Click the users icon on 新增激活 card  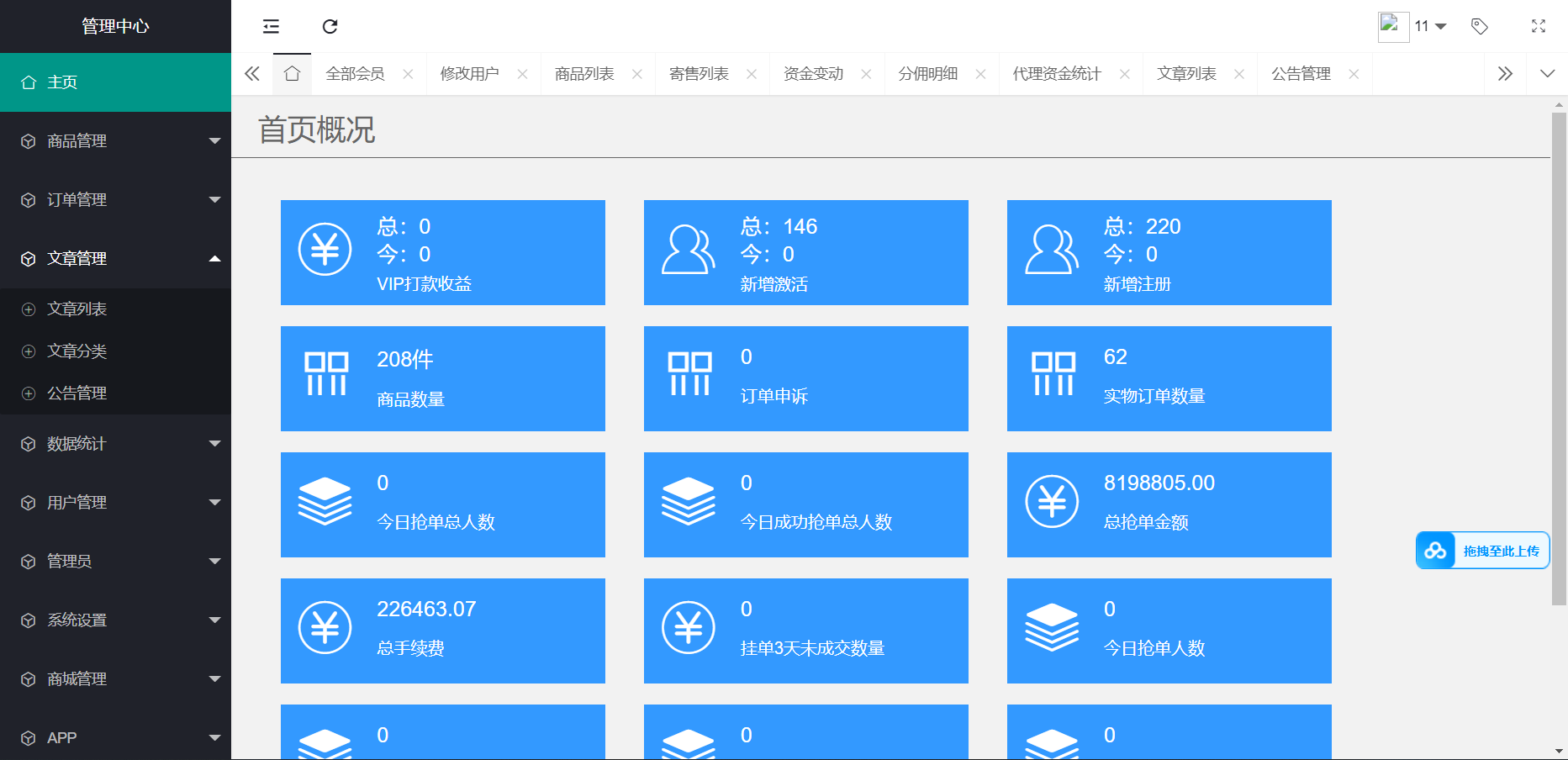click(x=689, y=249)
